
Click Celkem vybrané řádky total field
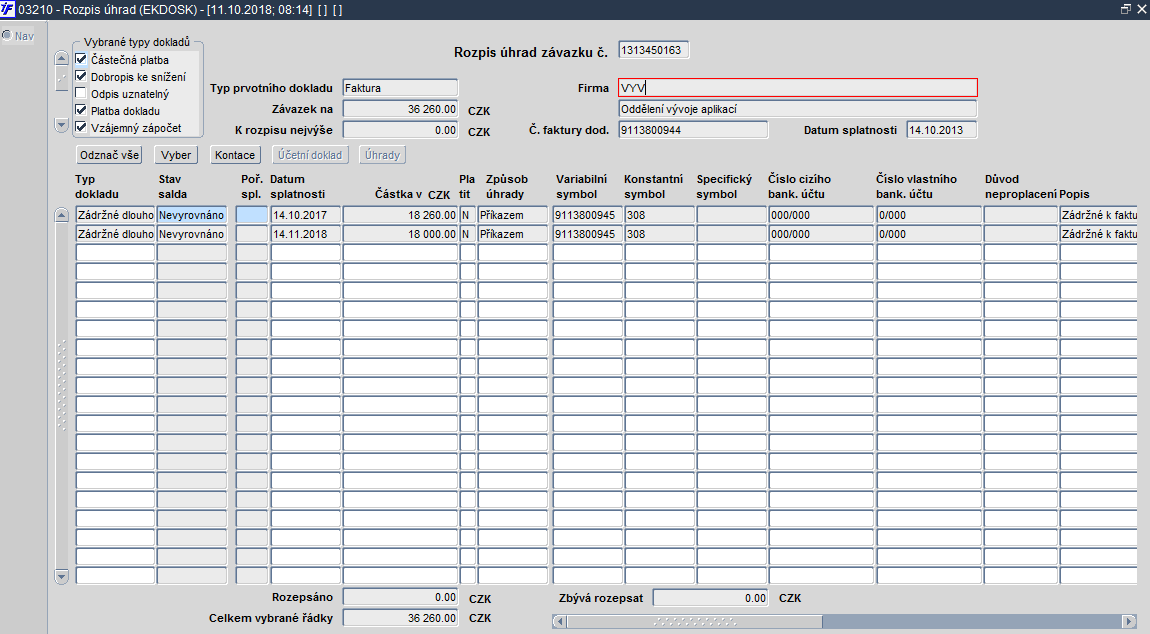tap(400, 618)
